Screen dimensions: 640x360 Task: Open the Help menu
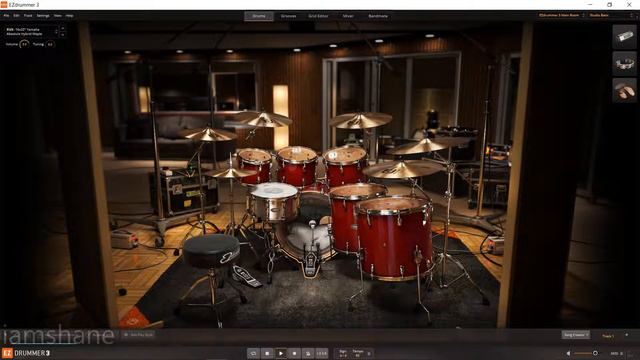(x=69, y=16)
